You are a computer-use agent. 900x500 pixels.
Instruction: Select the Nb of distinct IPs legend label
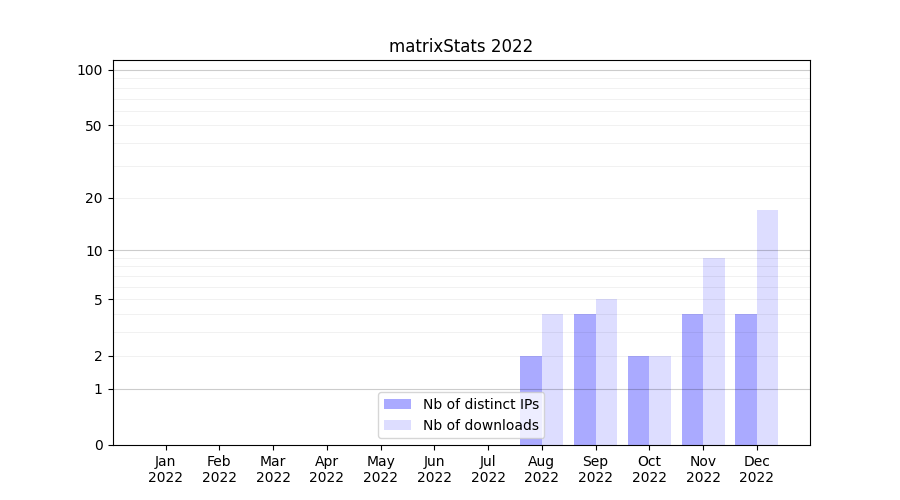[x=480, y=404]
